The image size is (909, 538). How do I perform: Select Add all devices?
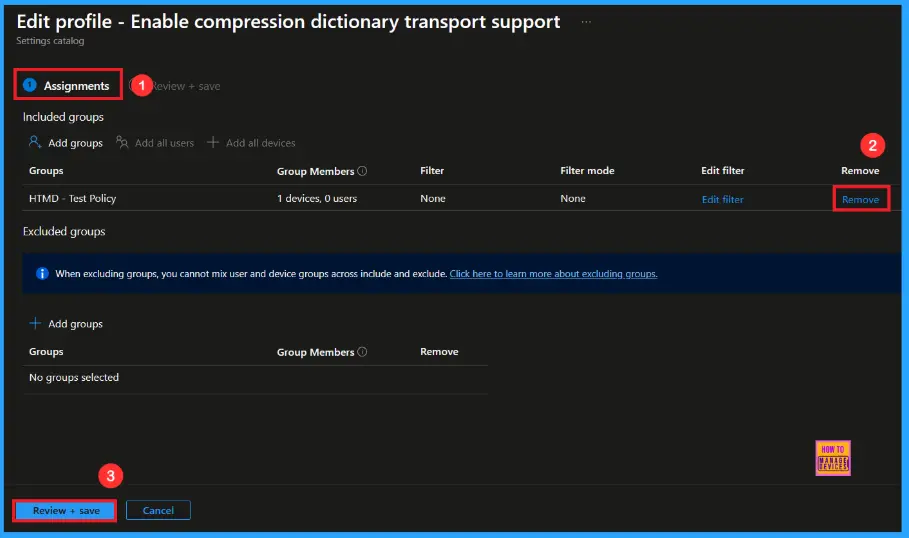pyautogui.click(x=261, y=143)
